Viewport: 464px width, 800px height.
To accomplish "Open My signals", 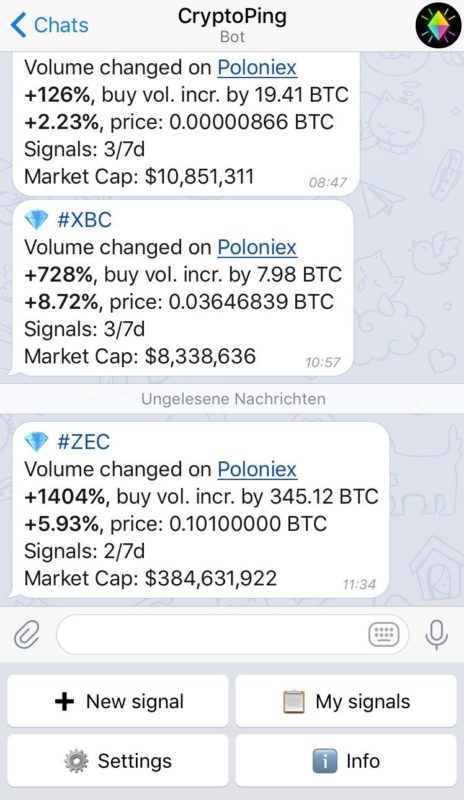I will (346, 701).
